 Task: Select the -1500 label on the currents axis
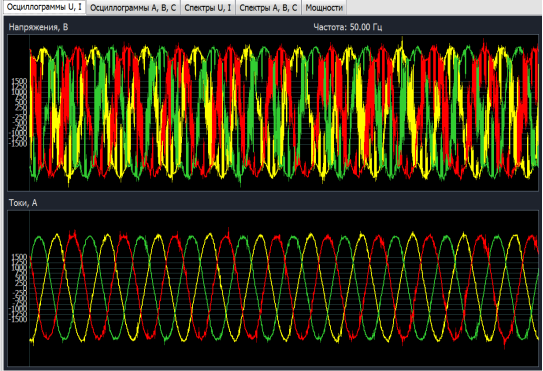pos(18,319)
